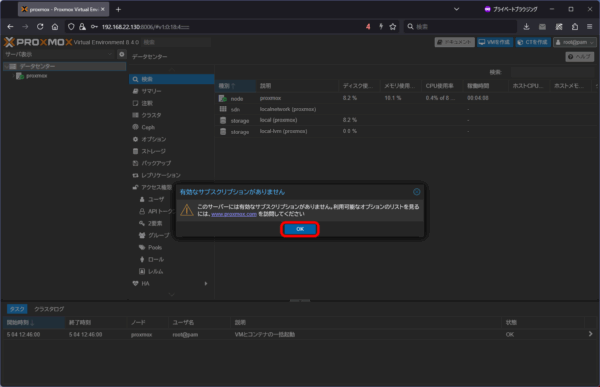600x387 pixels.
Task: Open the root@pam user dropdown
Action: tap(574, 42)
